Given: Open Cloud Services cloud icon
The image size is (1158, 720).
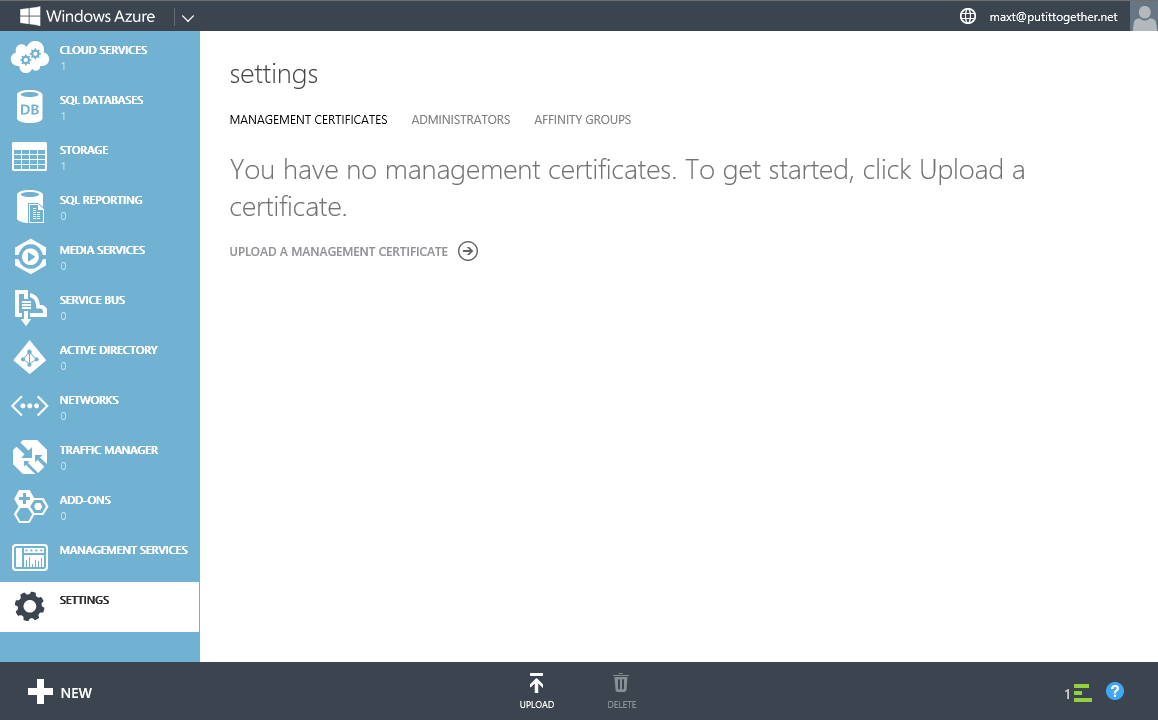Looking at the screenshot, I should [x=30, y=57].
